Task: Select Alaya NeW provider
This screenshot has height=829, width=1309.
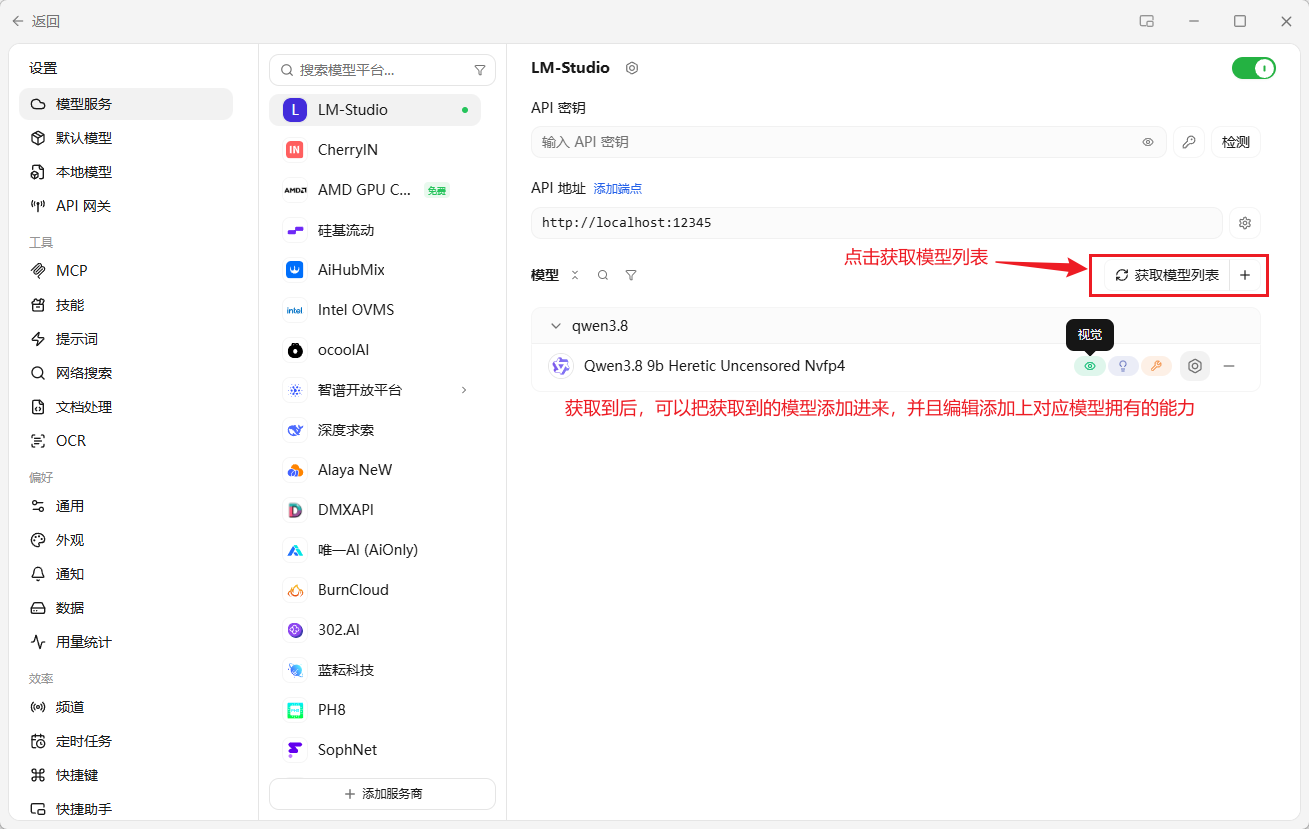Action: 375,470
